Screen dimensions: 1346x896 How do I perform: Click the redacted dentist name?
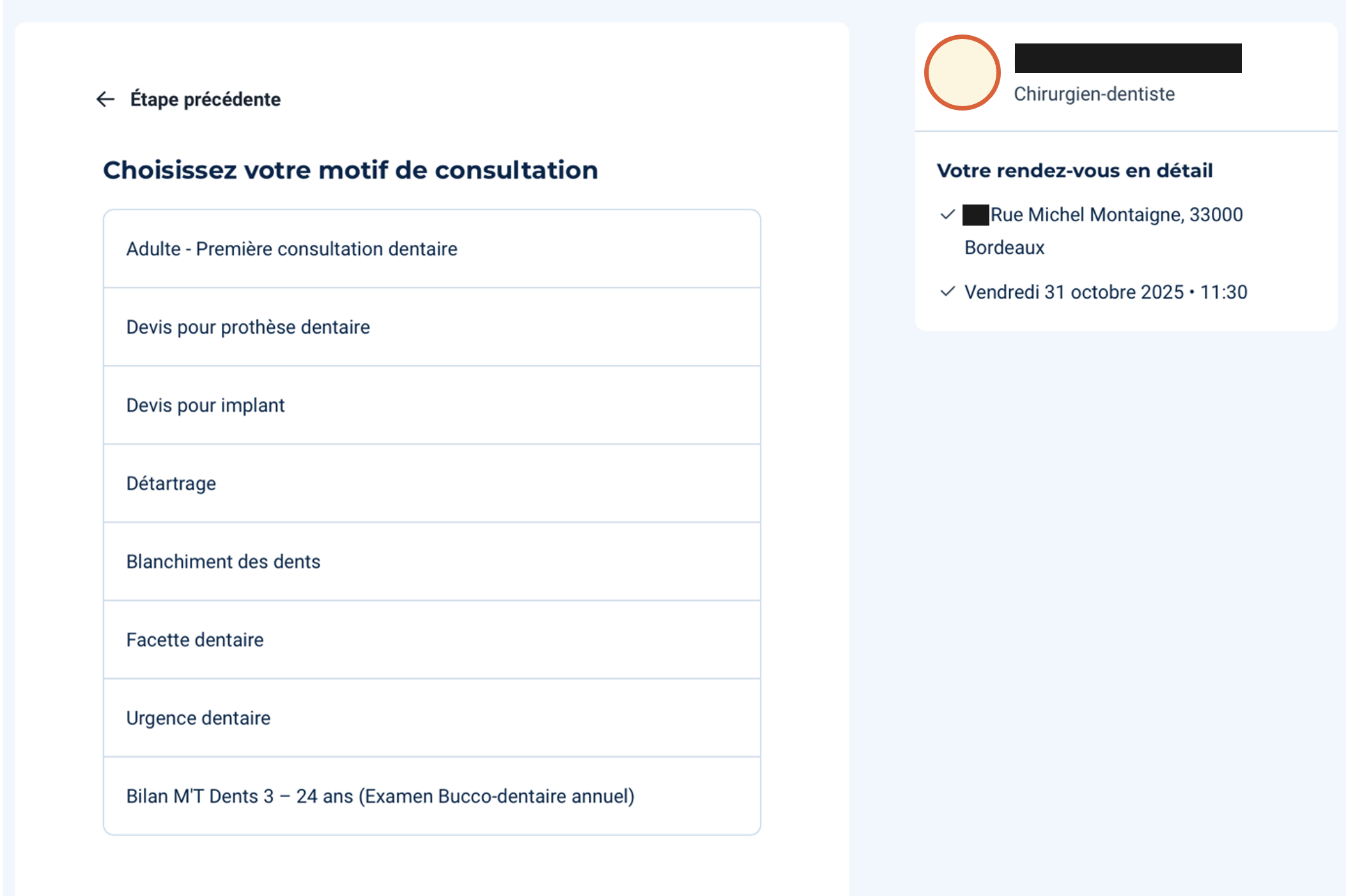1127,58
